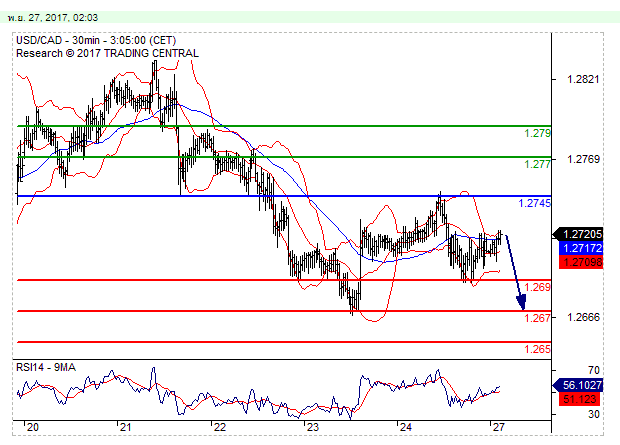Click the 1.2821 price axis value
The image size is (620, 445).
583,80
